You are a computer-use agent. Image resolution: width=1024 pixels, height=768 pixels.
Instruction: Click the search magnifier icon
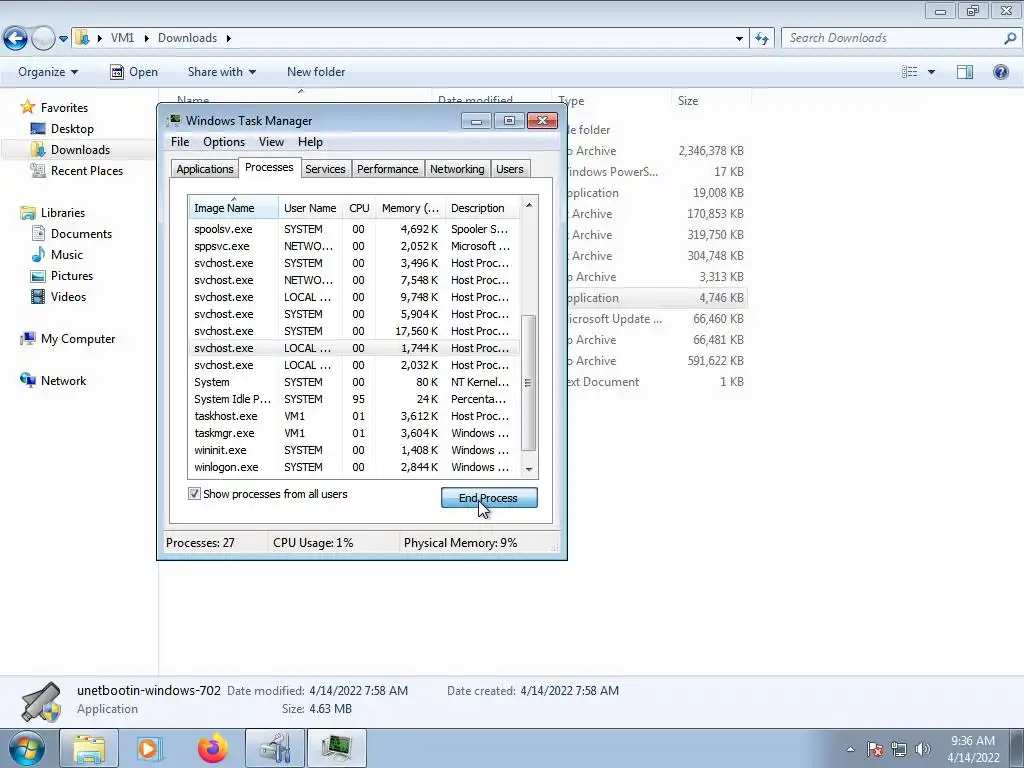(1010, 38)
